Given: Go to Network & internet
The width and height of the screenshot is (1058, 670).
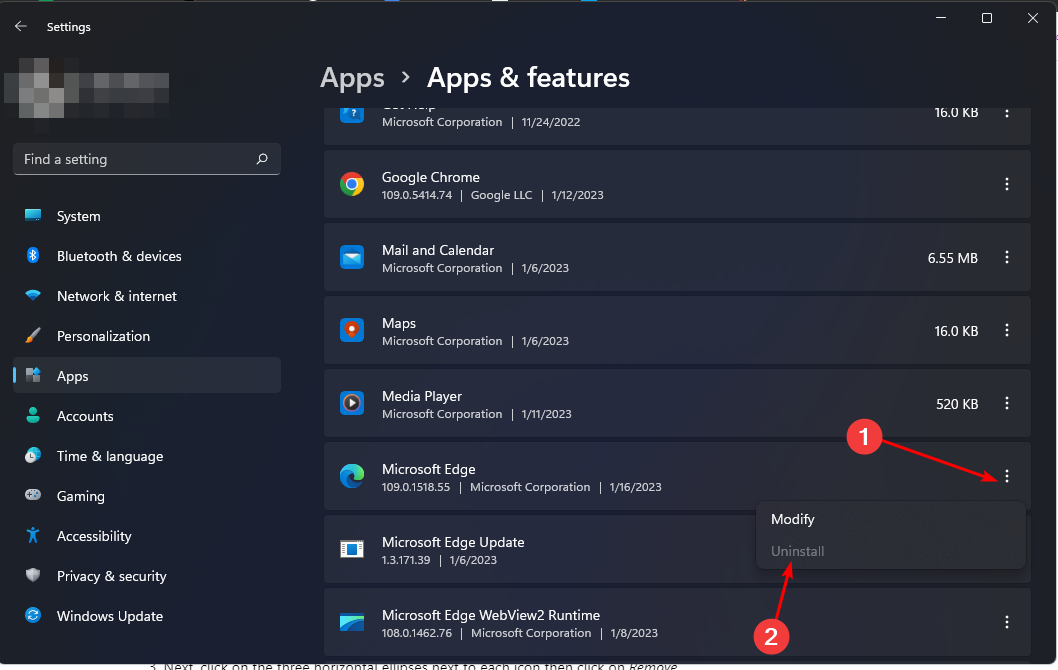Looking at the screenshot, I should click(x=146, y=296).
